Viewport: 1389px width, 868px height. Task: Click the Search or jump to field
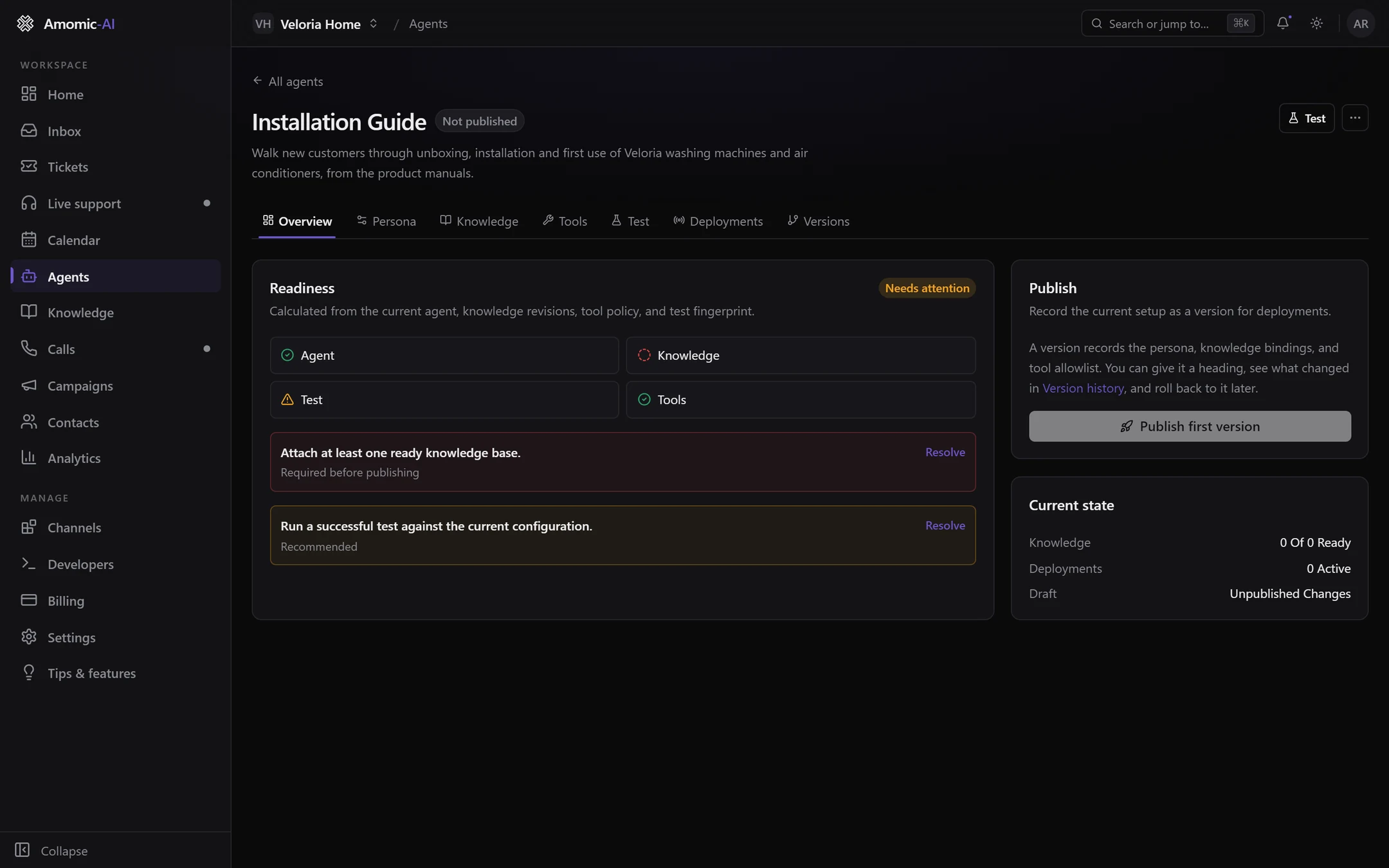pyautogui.click(x=1172, y=24)
